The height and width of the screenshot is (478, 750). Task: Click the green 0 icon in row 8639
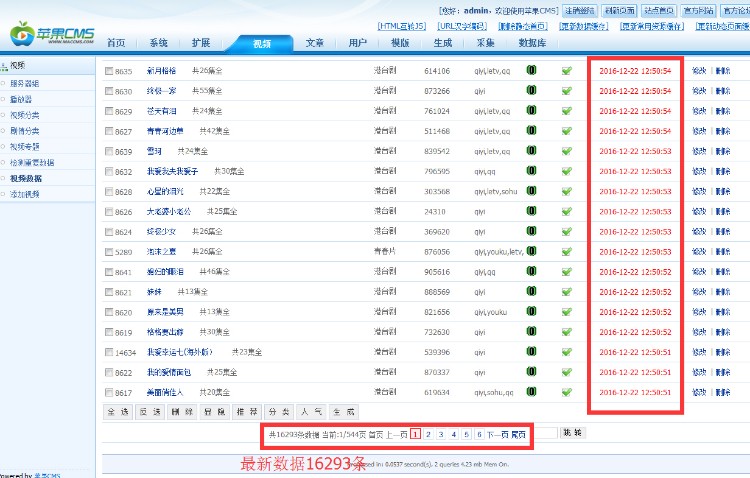point(531,150)
